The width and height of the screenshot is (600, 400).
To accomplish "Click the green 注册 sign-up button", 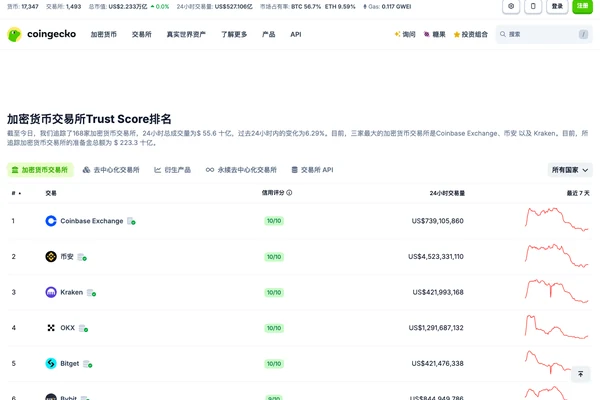I will tap(582, 6).
